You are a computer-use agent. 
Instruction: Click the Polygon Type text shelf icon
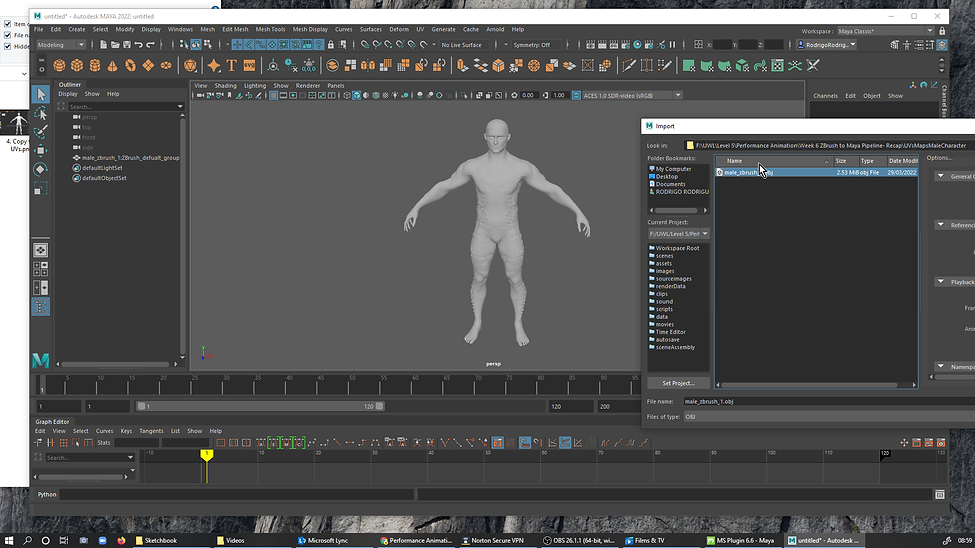(x=231, y=65)
